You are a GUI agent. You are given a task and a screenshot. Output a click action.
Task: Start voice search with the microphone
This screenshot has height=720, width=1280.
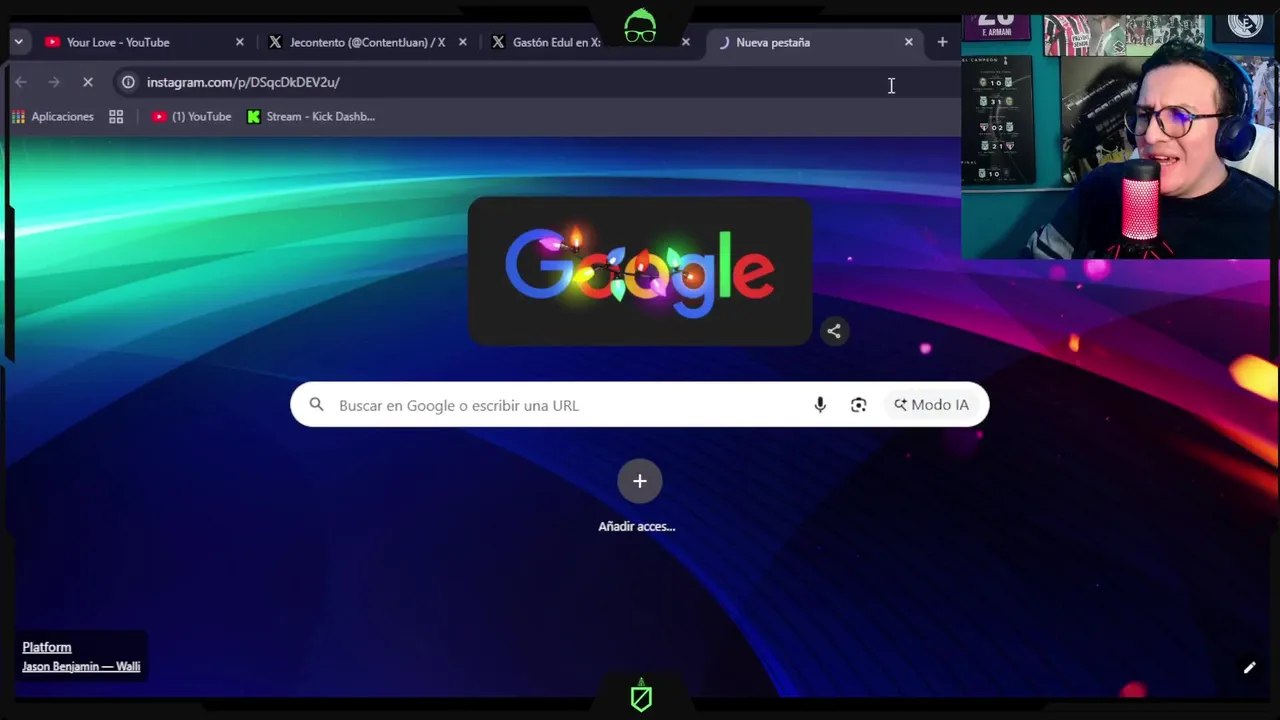pyautogui.click(x=820, y=404)
